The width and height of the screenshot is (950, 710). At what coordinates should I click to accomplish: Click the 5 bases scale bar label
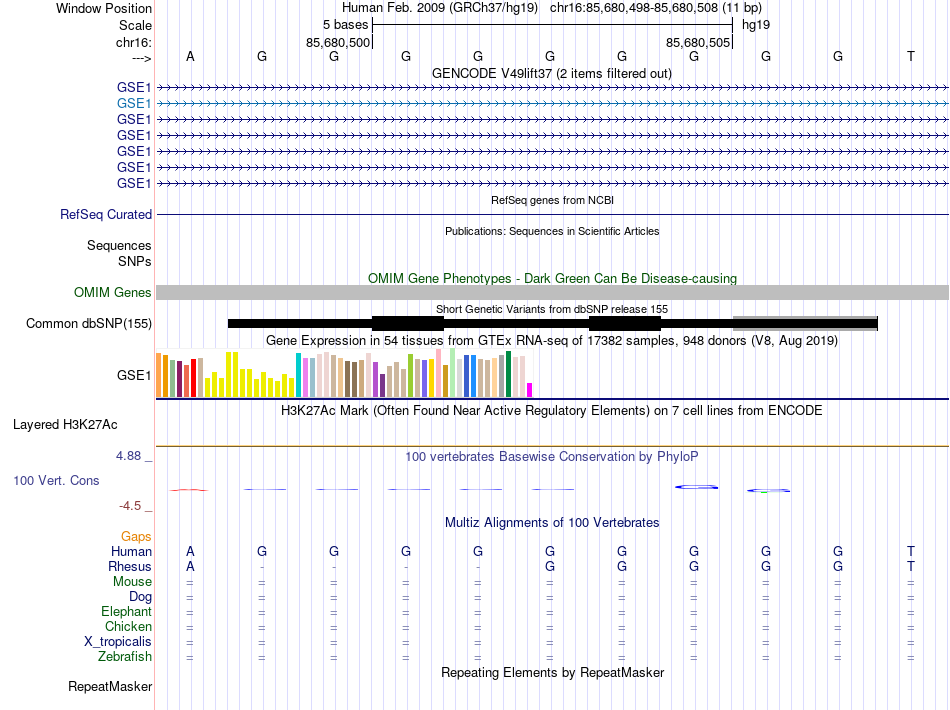pyautogui.click(x=345, y=25)
